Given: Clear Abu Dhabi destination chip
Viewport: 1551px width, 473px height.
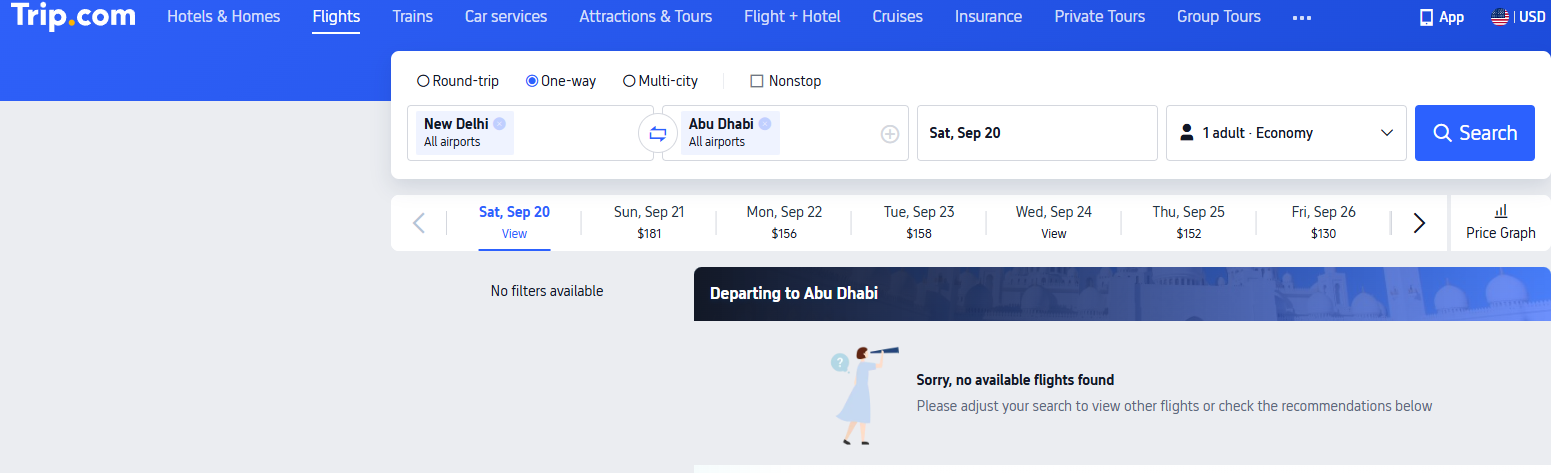Looking at the screenshot, I should click(765, 124).
